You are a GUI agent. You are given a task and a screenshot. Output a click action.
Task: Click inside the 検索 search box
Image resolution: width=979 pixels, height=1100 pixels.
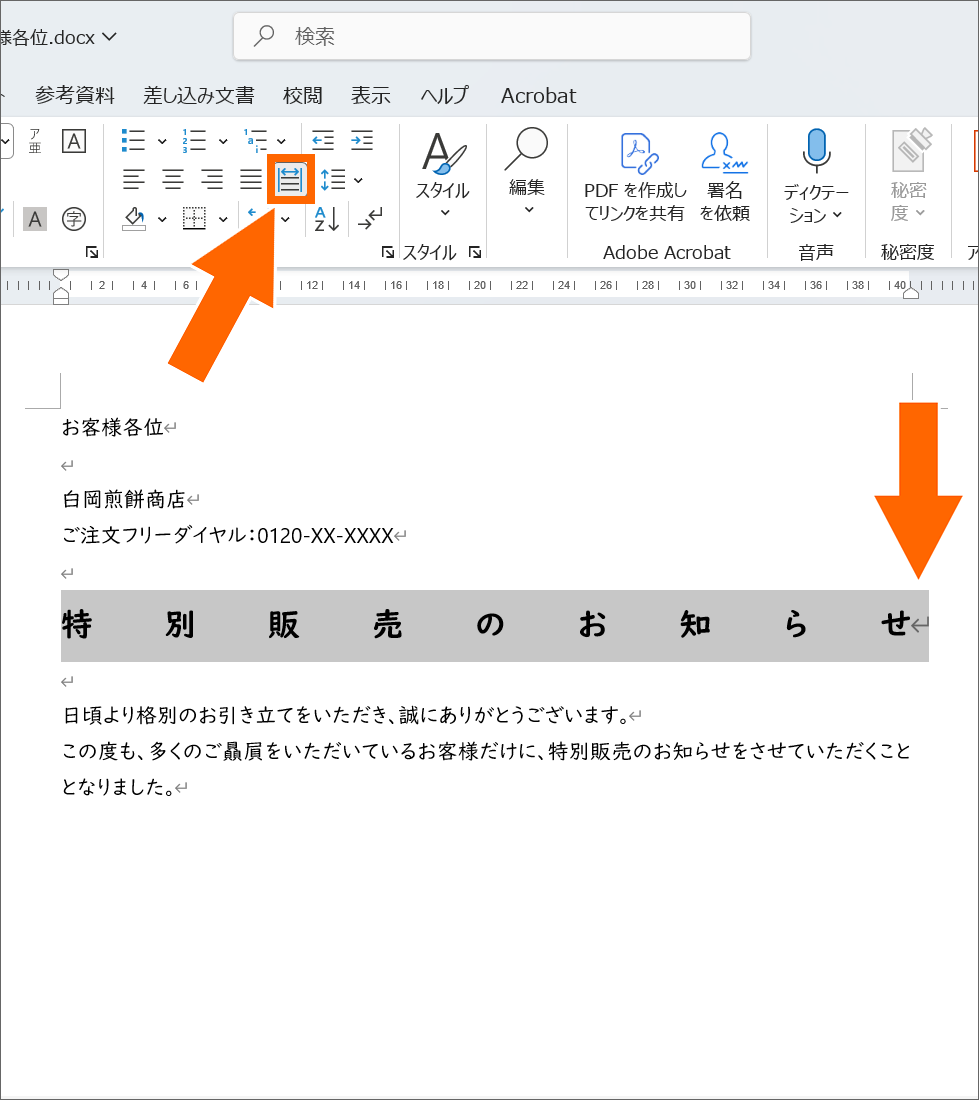[492, 36]
